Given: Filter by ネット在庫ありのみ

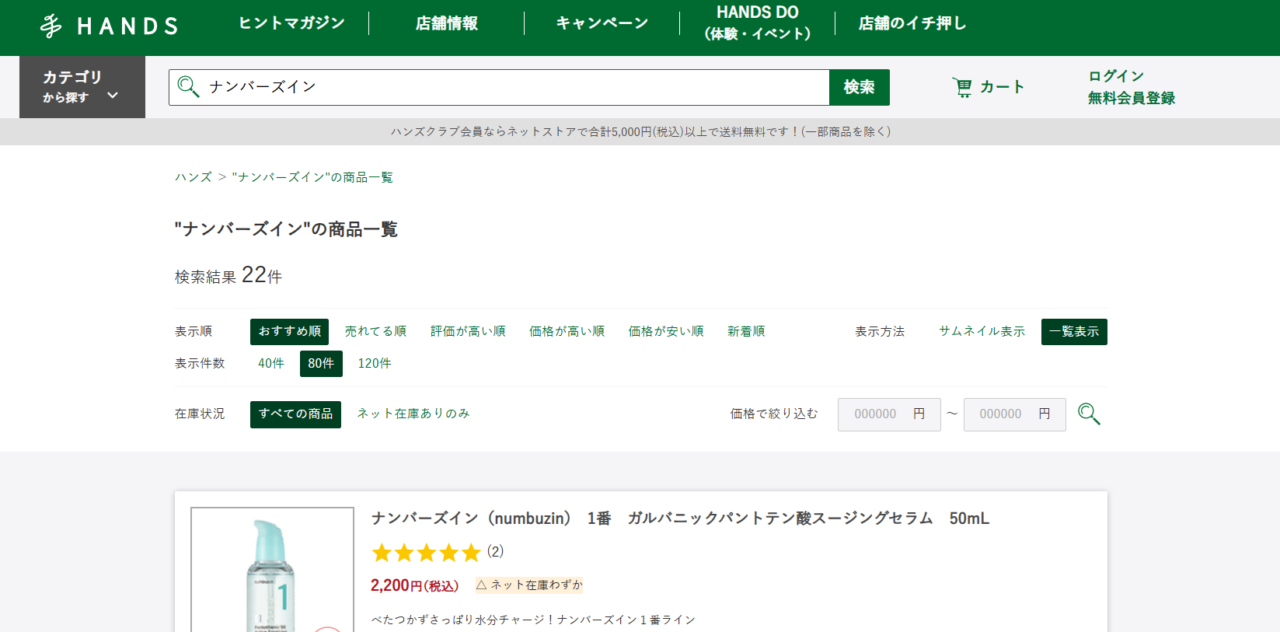Looking at the screenshot, I should [413, 413].
